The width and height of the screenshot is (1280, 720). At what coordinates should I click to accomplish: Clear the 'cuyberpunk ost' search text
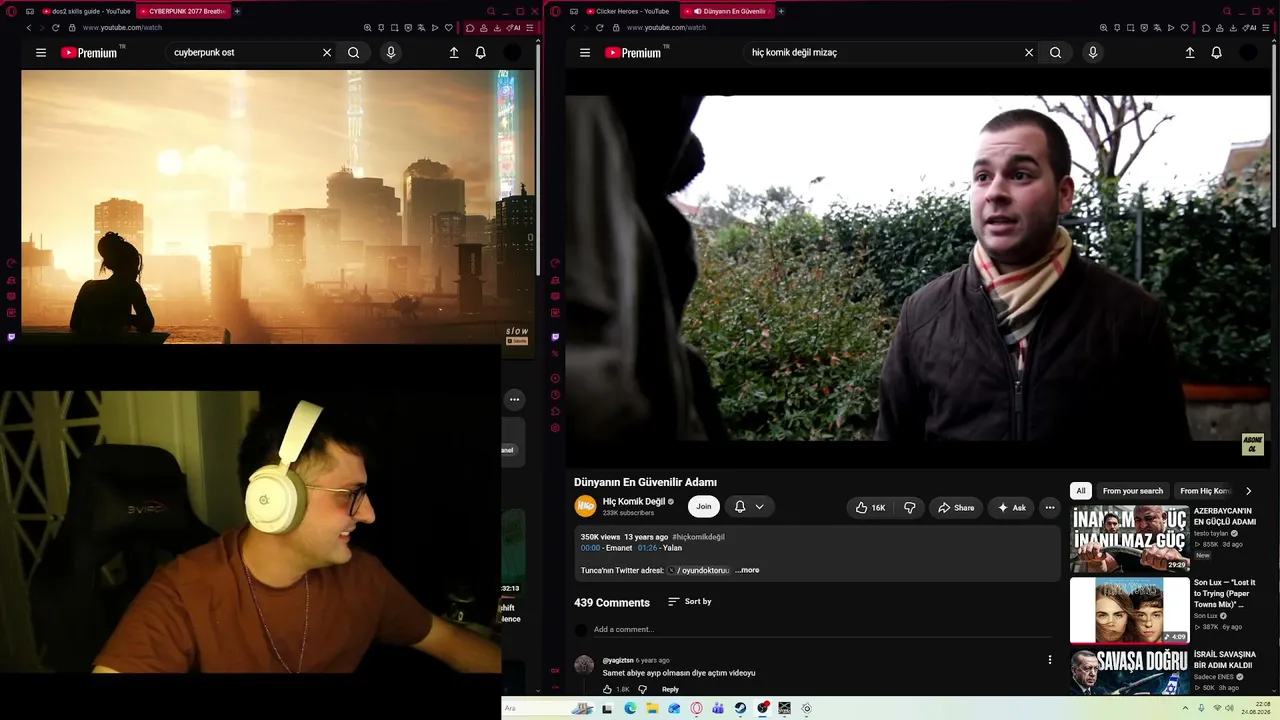pyautogui.click(x=327, y=53)
